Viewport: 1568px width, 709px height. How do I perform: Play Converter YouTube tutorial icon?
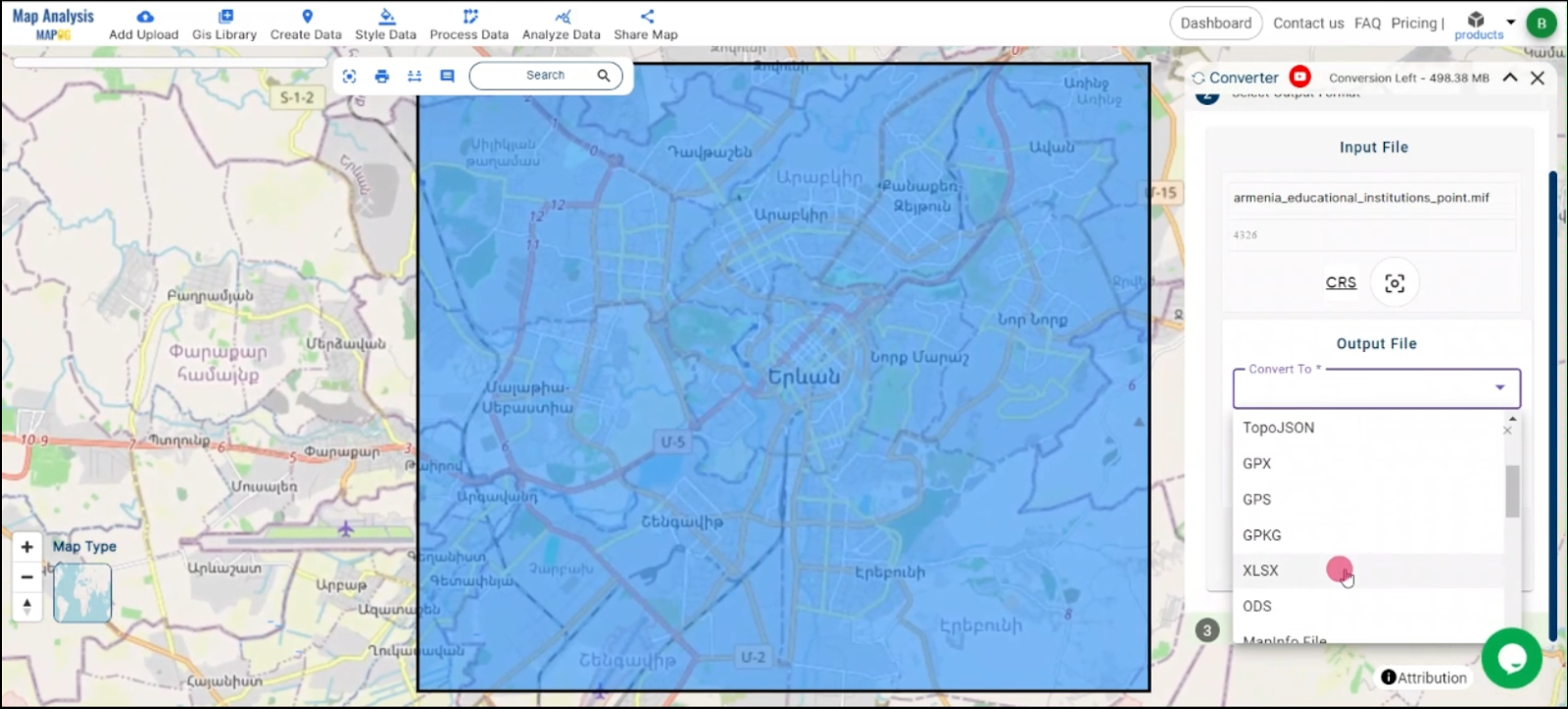(1300, 76)
